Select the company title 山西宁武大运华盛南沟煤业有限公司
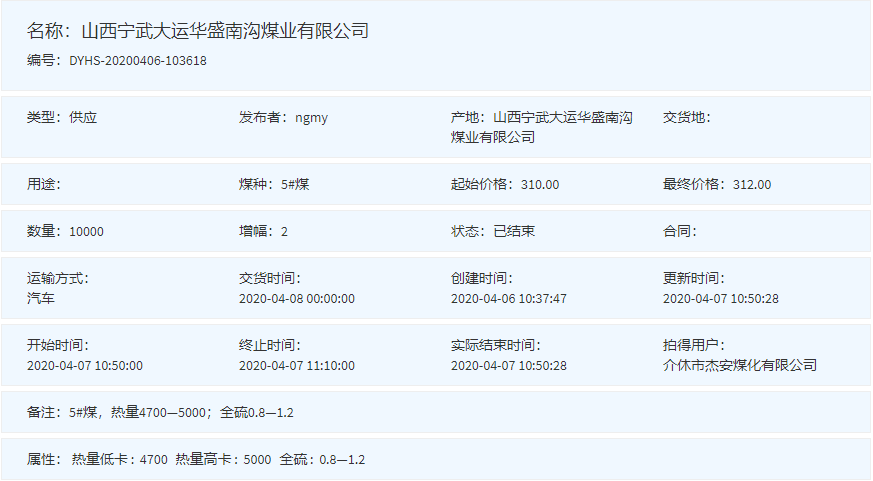The image size is (873, 481). [225, 31]
